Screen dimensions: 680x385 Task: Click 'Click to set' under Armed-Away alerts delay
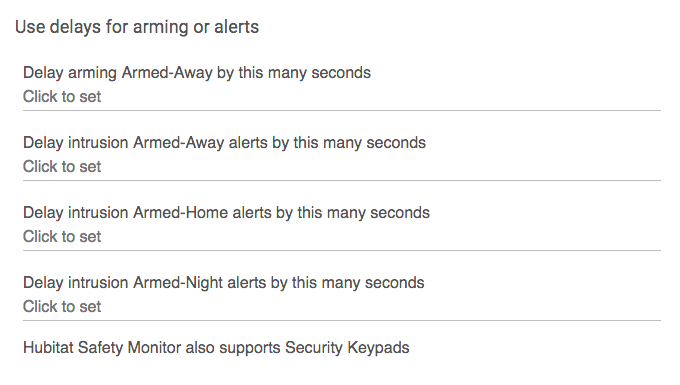point(62,166)
